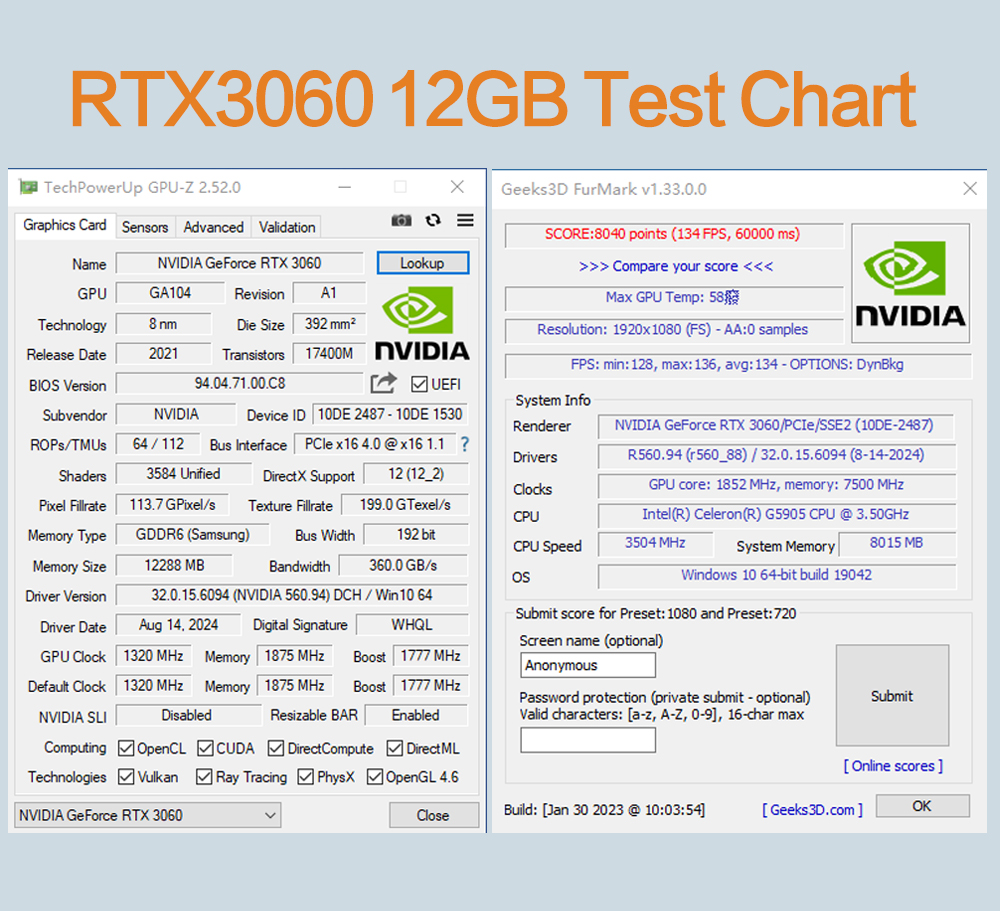Open the NVIDIA GeForce RTX 3060 GPU dropdown

pos(147,815)
